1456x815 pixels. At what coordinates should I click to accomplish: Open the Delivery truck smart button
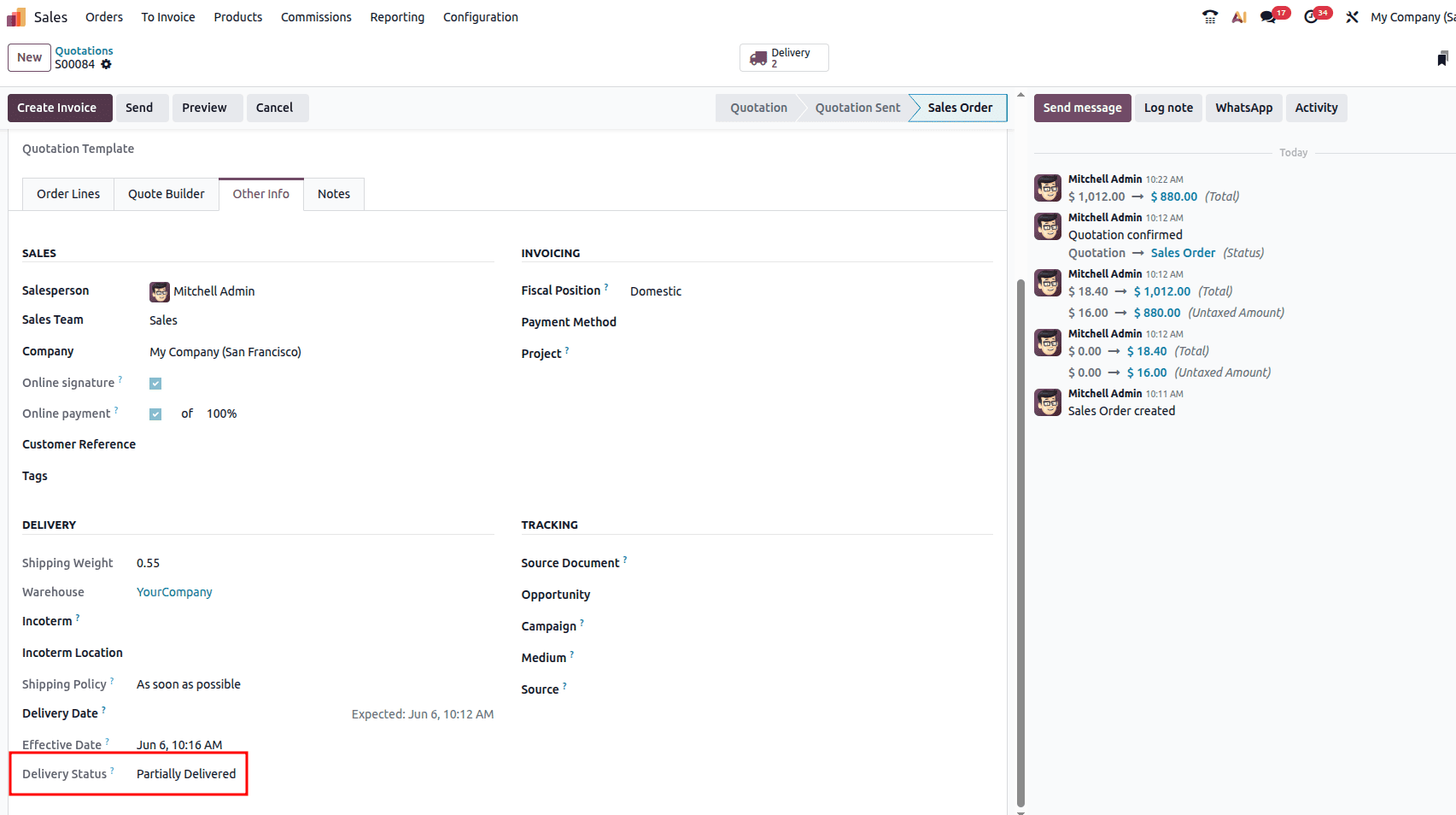click(x=784, y=57)
